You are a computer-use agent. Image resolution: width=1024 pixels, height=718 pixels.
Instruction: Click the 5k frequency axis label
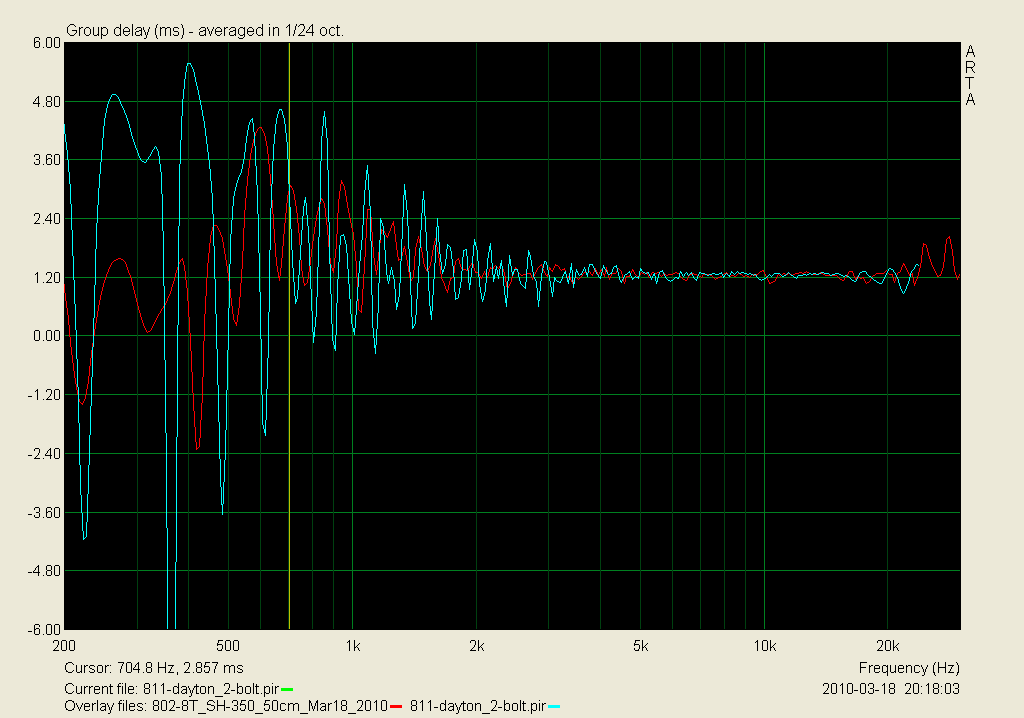[x=641, y=646]
